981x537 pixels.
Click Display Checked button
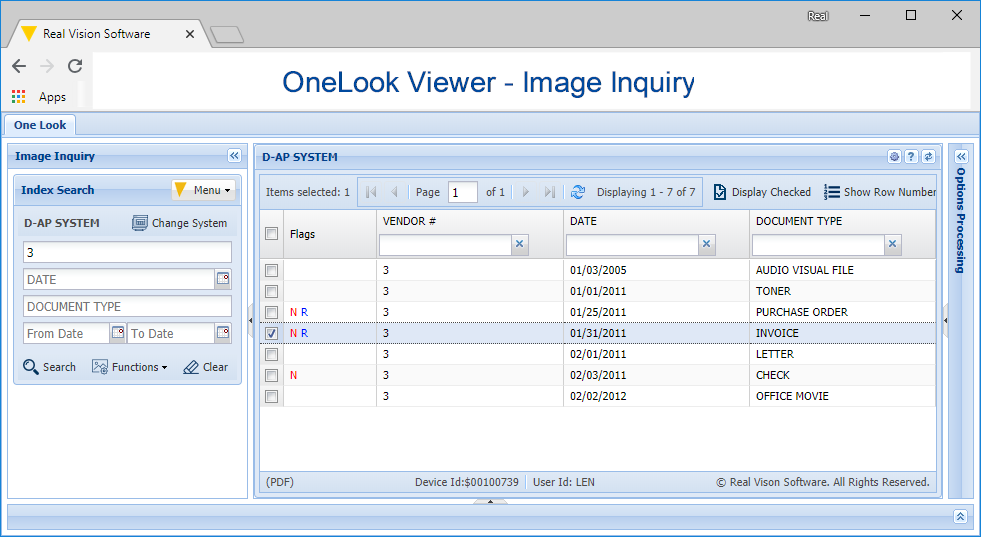pos(762,192)
